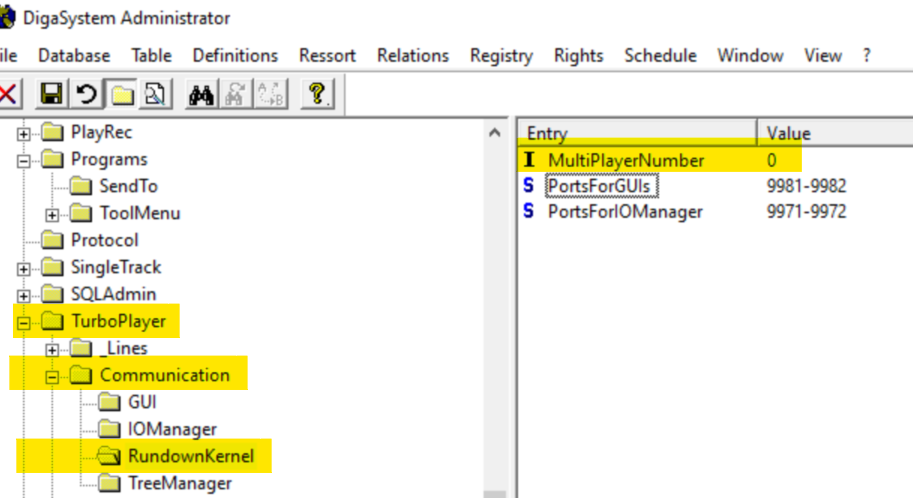
Task: Toggle the yellow folder toolbar button
Action: [x=122, y=95]
